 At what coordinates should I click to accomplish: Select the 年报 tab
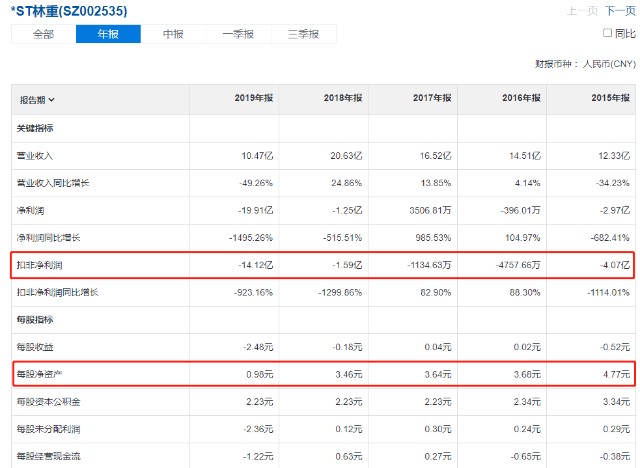click(x=108, y=34)
